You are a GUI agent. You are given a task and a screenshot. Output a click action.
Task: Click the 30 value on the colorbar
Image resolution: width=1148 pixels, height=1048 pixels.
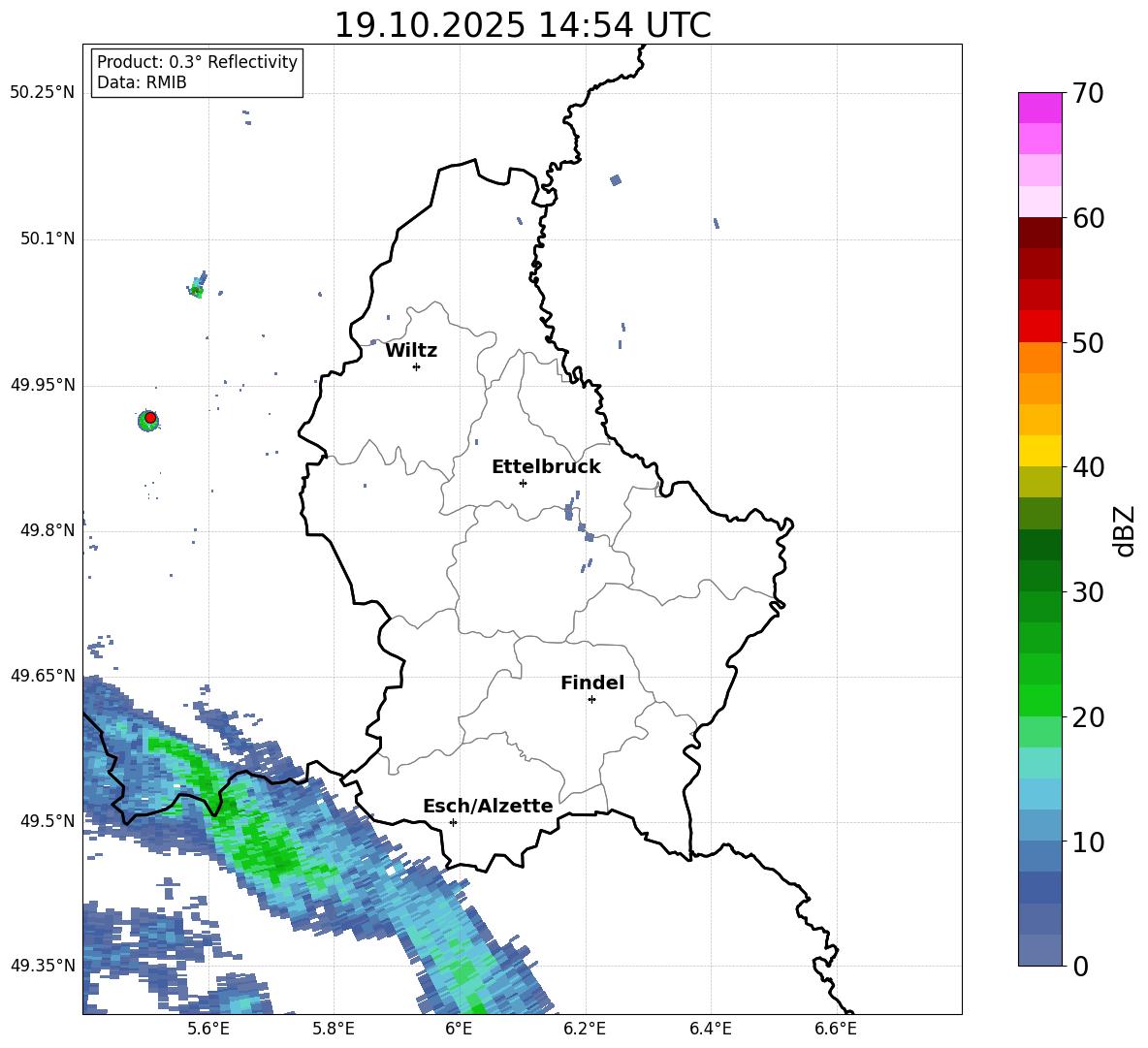[x=1088, y=592]
